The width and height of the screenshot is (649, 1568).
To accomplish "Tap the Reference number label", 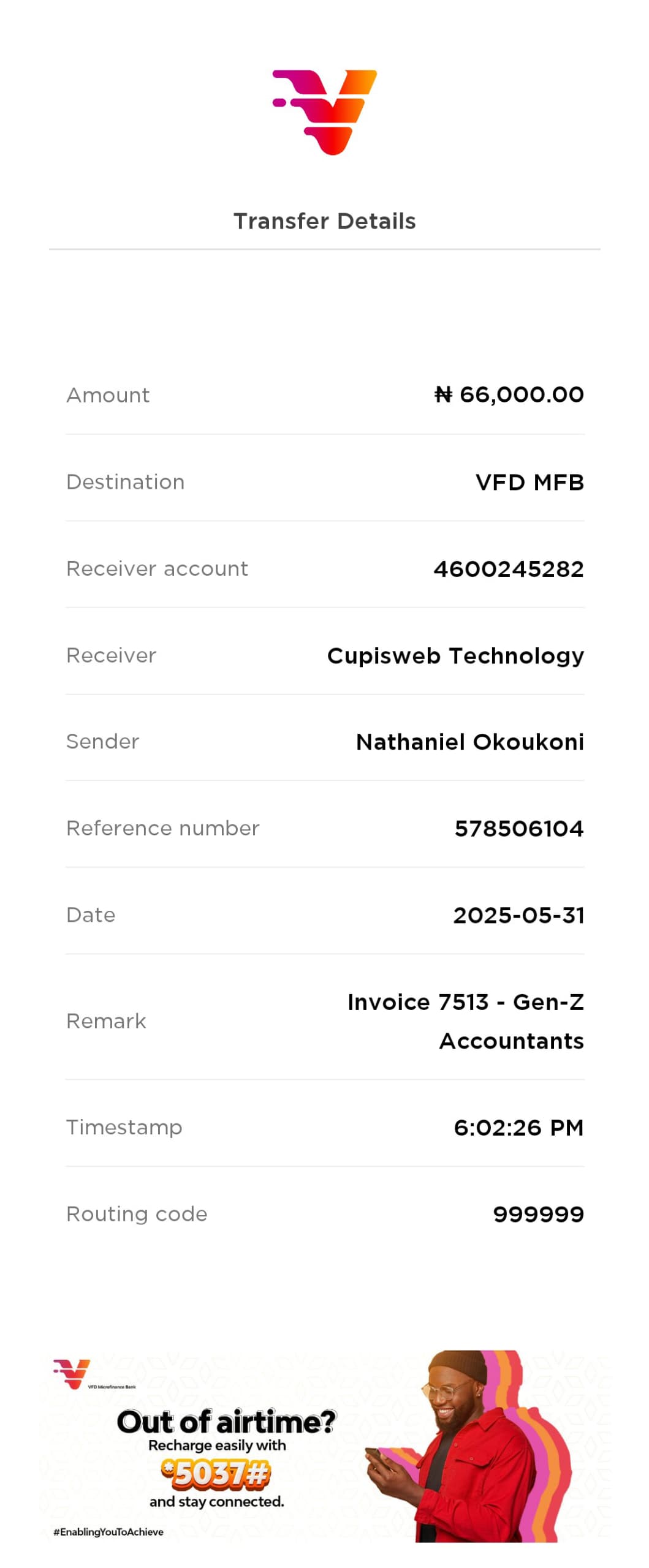I will [162, 829].
